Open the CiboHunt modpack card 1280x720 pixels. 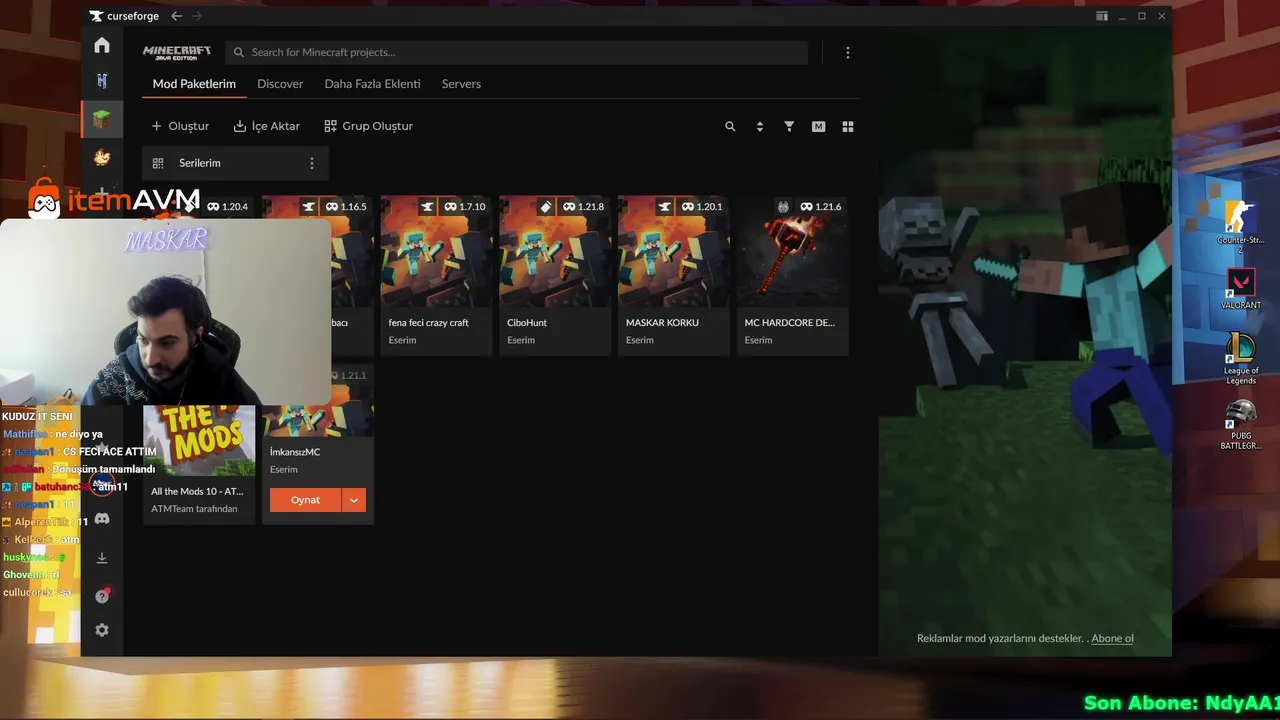pos(555,275)
